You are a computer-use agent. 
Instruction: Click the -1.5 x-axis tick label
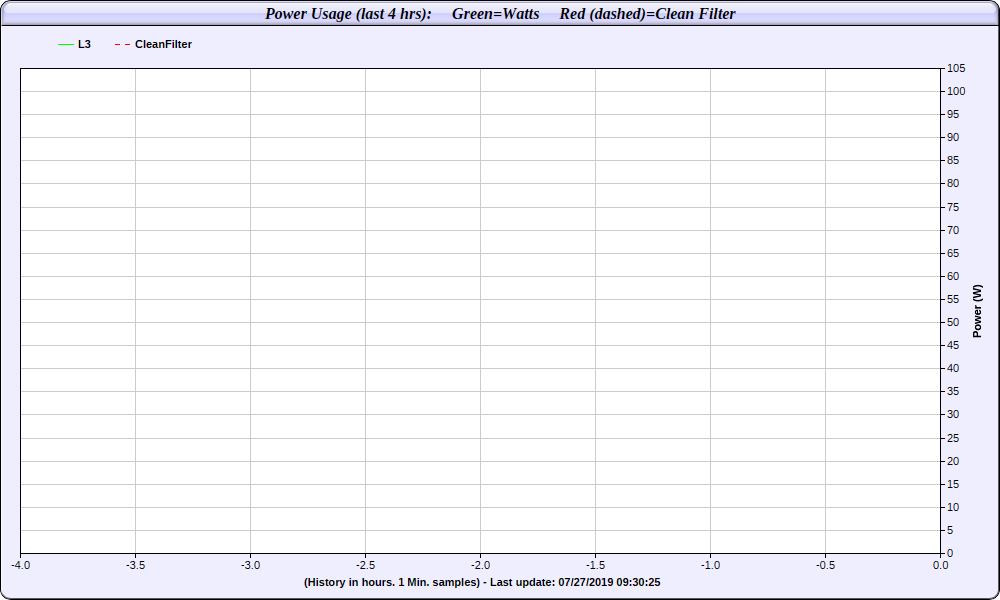596,565
